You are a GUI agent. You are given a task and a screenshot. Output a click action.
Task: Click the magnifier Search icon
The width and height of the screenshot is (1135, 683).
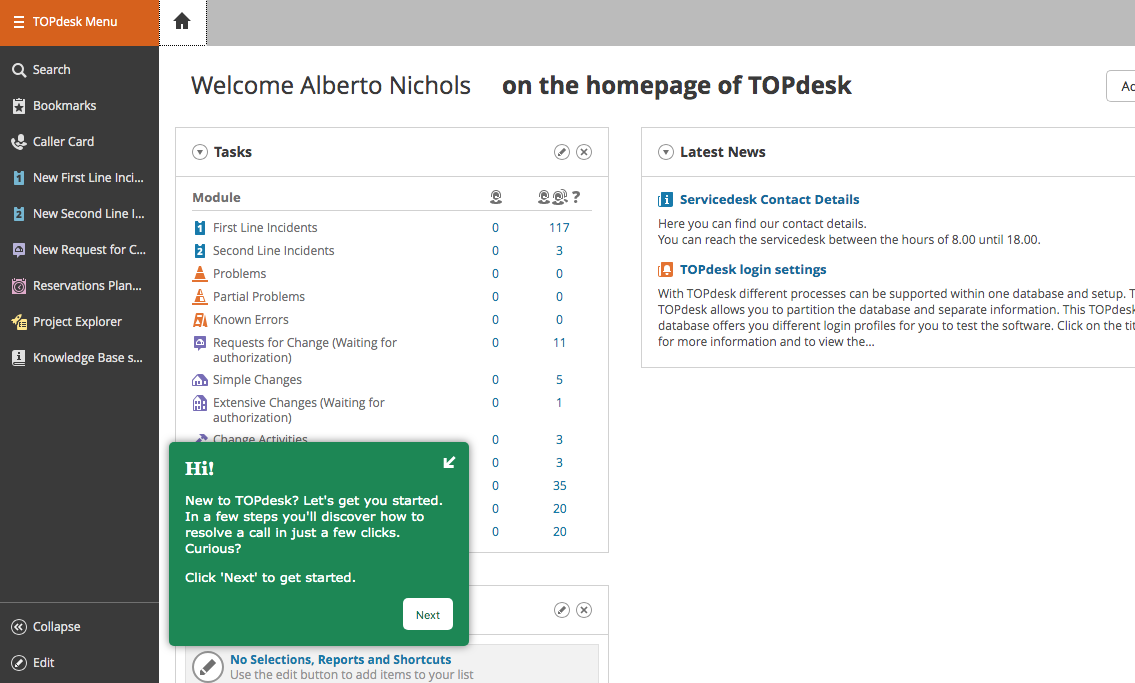[x=19, y=70]
